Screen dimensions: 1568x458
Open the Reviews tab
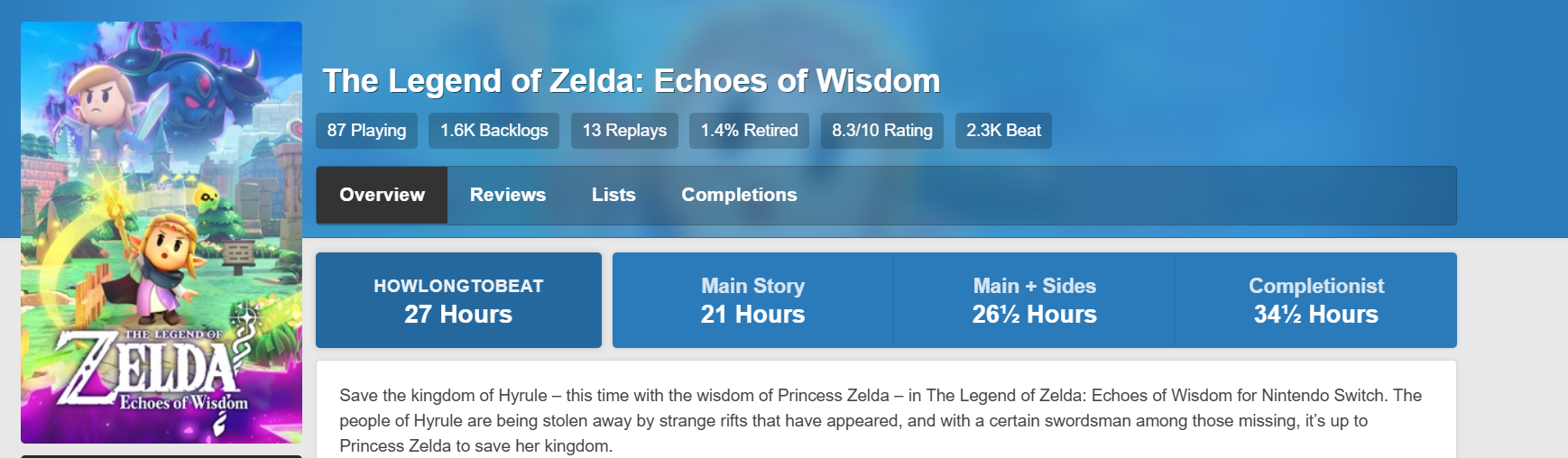tap(508, 195)
